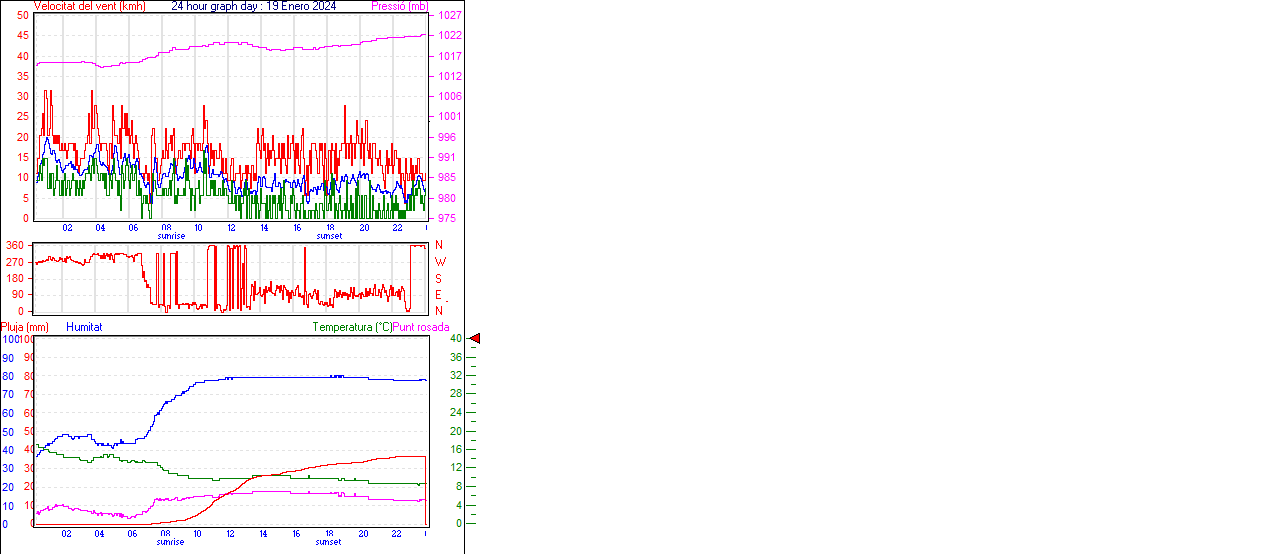This screenshot has width=1280, height=554.
Task: Click the "Pressió (mb)" axis label
Action: tap(399, 6)
